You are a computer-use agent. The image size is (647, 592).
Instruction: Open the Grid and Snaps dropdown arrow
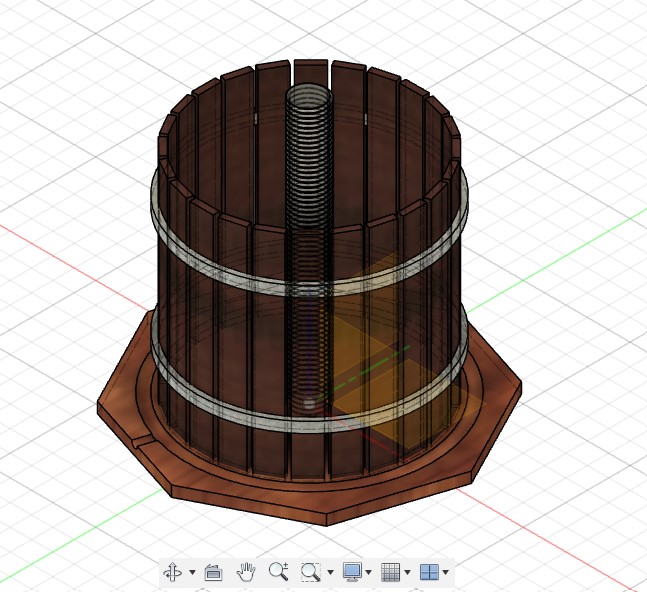(407, 572)
